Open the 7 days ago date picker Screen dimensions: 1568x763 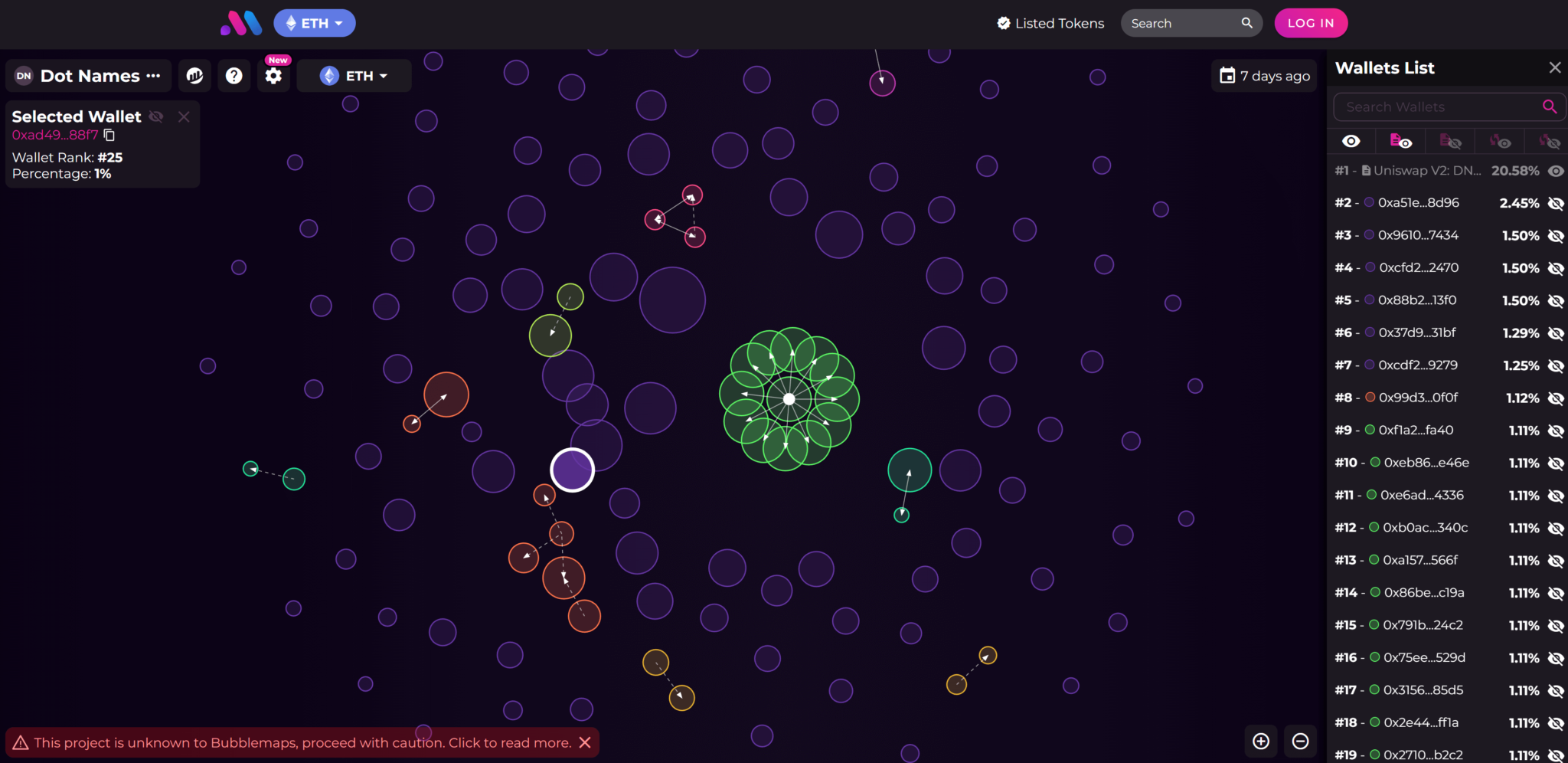point(1264,76)
